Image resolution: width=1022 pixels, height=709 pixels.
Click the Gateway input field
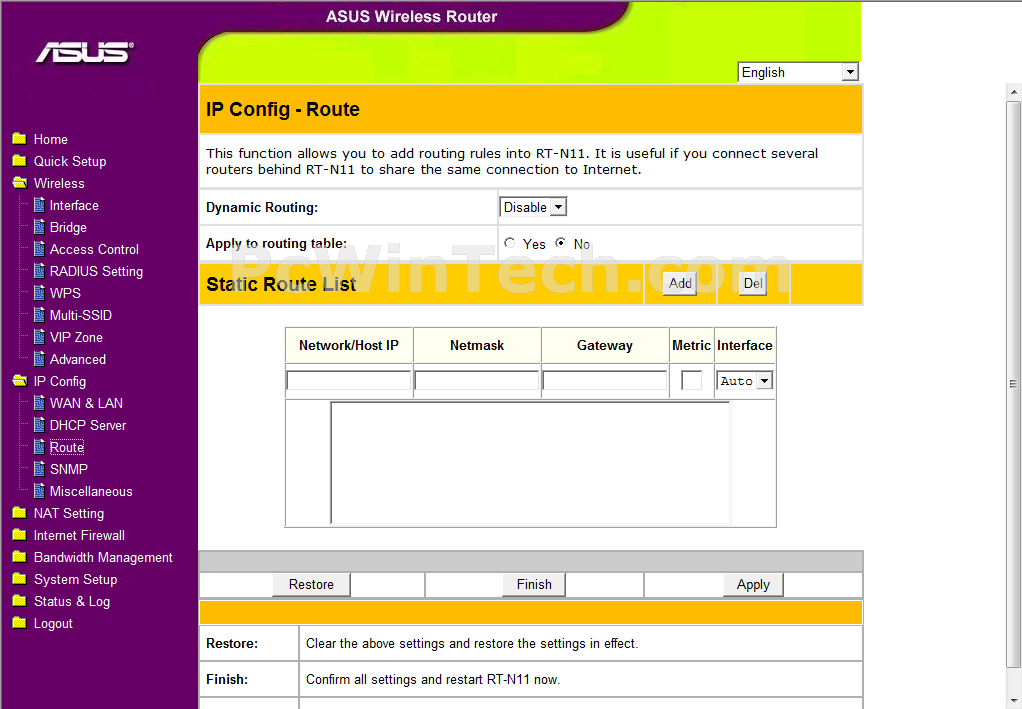pos(605,381)
